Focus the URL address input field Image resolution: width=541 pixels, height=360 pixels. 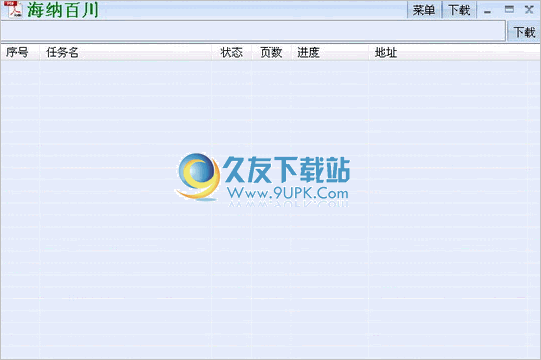click(253, 31)
